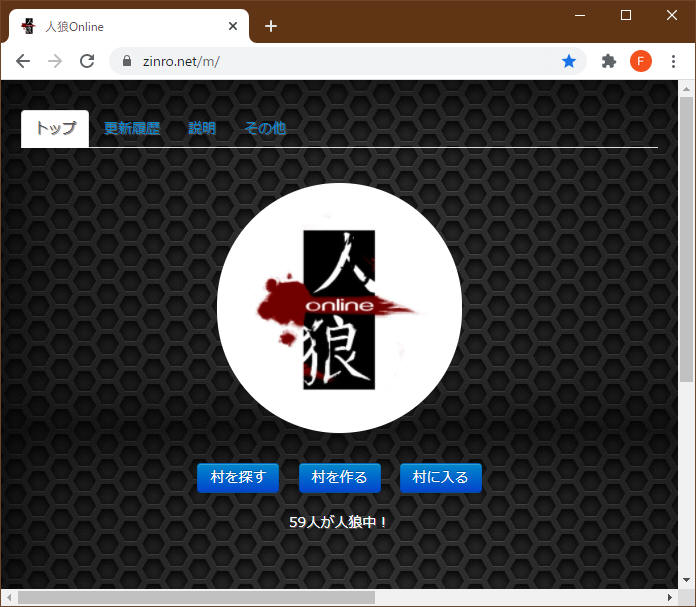Click the 人狼Online tab favicon

(28, 26)
